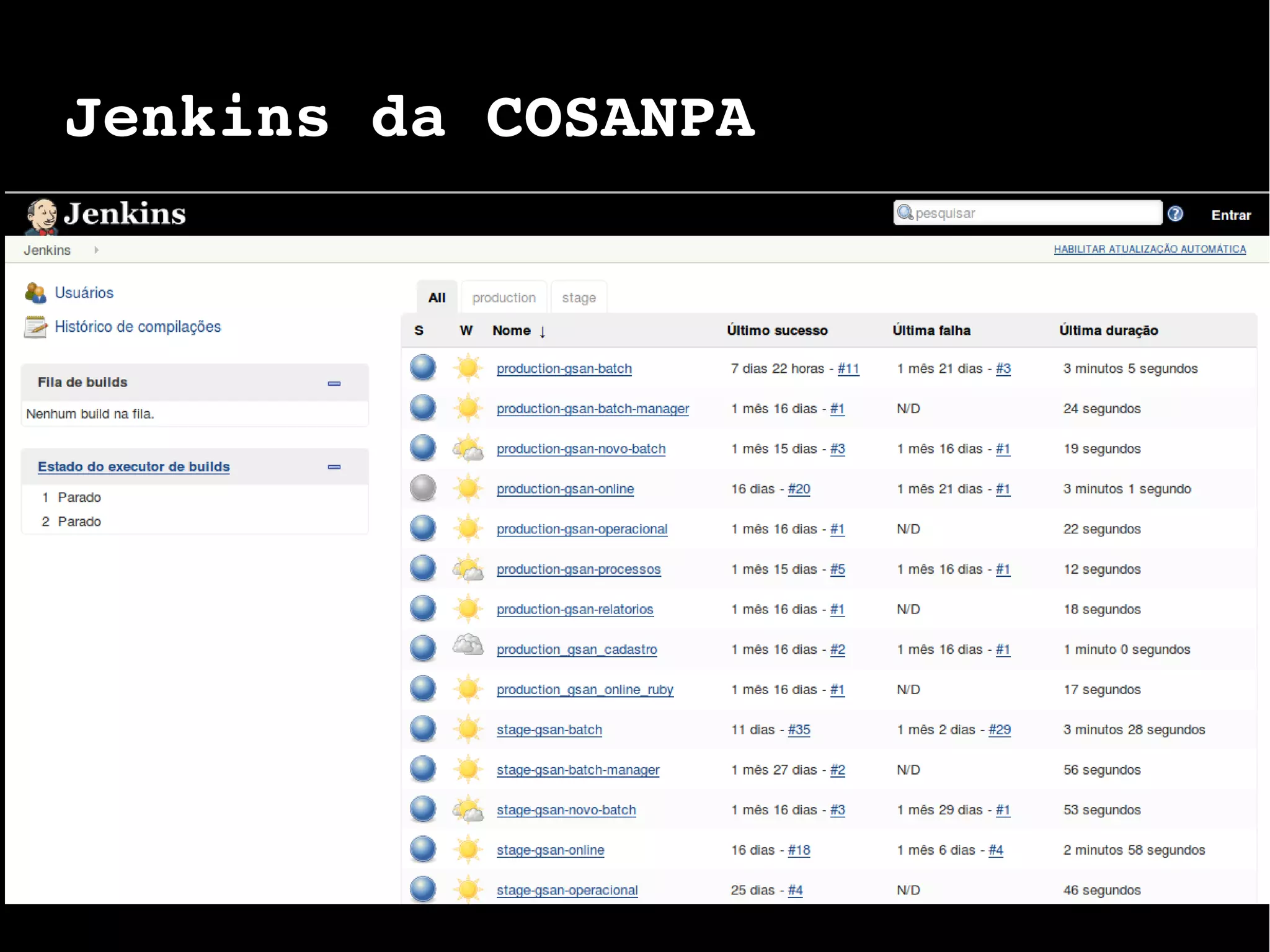Click the search magnifier icon

pos(905,213)
